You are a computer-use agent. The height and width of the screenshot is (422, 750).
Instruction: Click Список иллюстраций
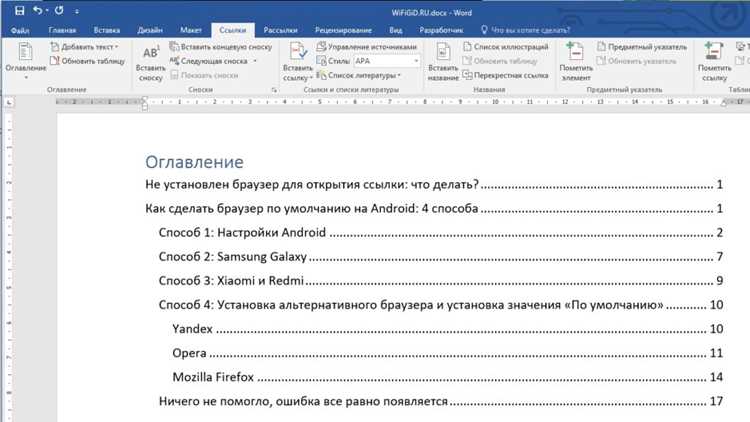[505, 47]
